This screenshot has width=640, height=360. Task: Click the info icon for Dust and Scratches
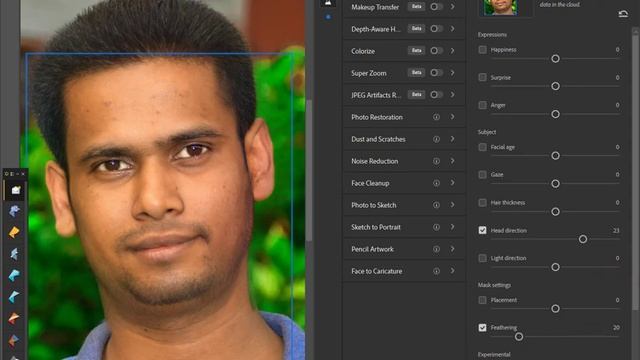(436, 139)
